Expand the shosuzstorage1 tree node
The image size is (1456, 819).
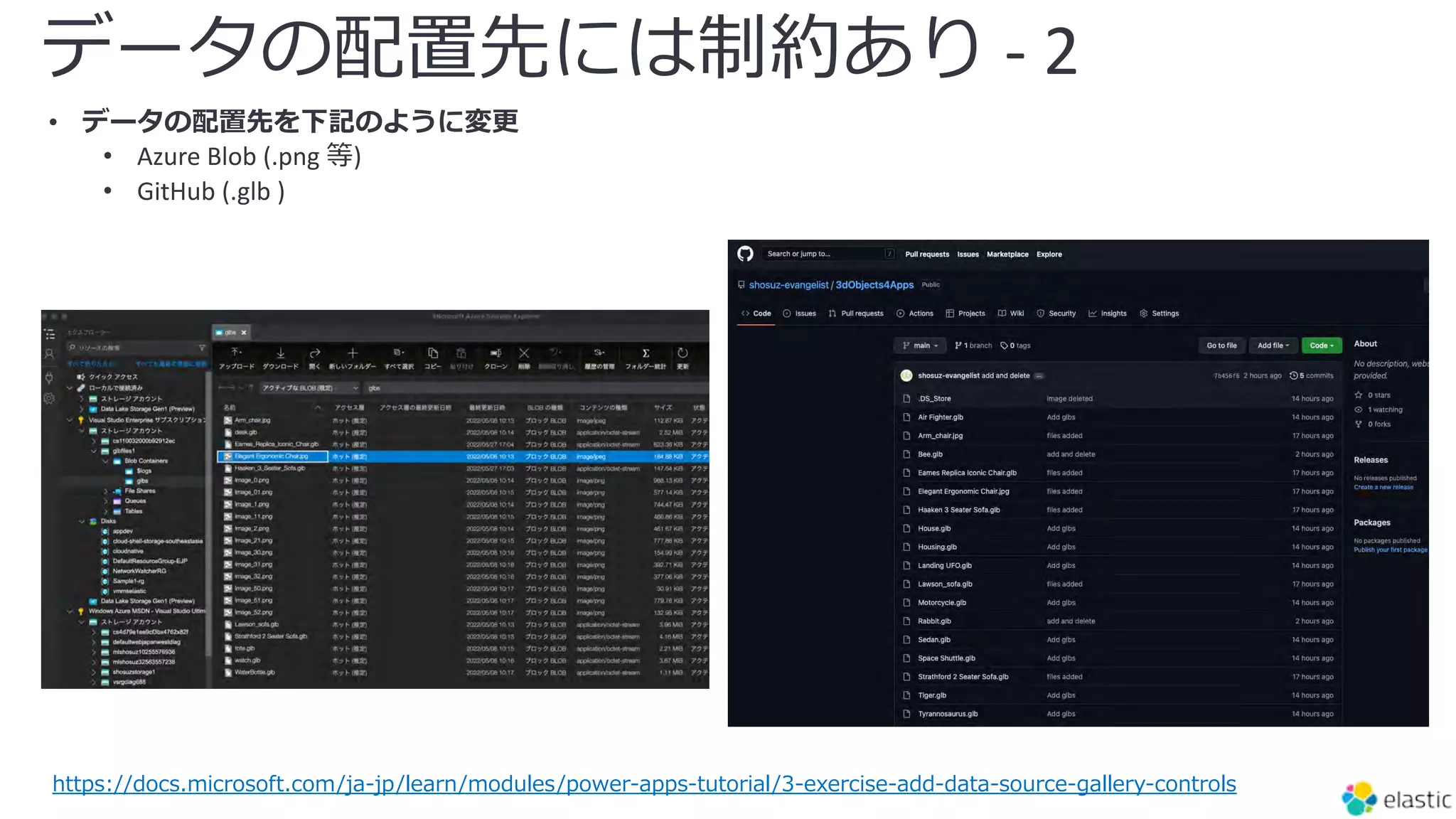coord(93,672)
